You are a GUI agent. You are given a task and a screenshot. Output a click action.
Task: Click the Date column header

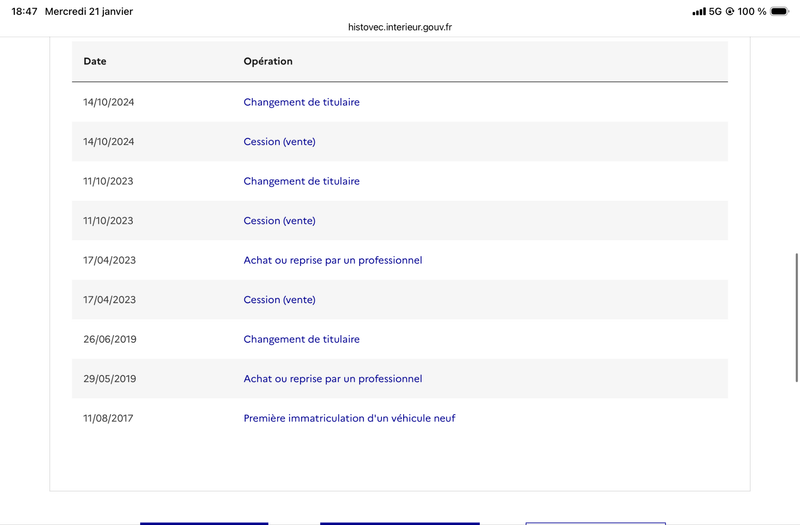[x=95, y=61]
